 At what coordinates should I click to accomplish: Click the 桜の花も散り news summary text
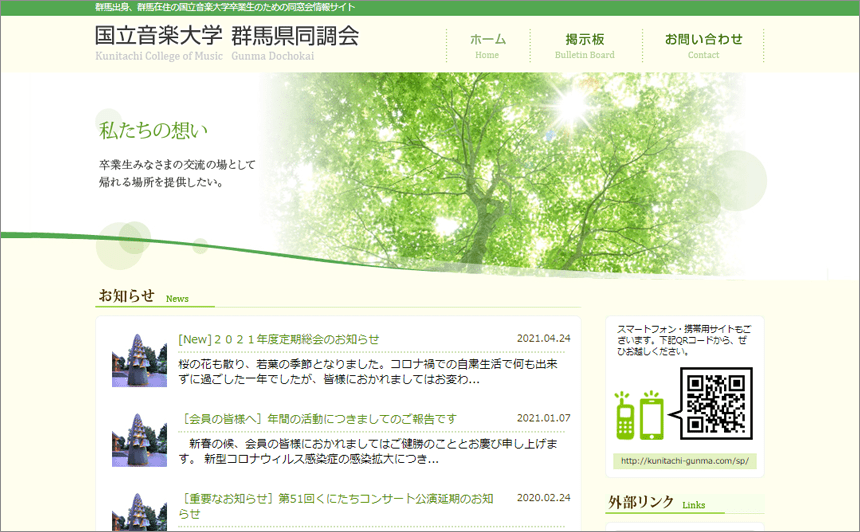click(x=367, y=371)
